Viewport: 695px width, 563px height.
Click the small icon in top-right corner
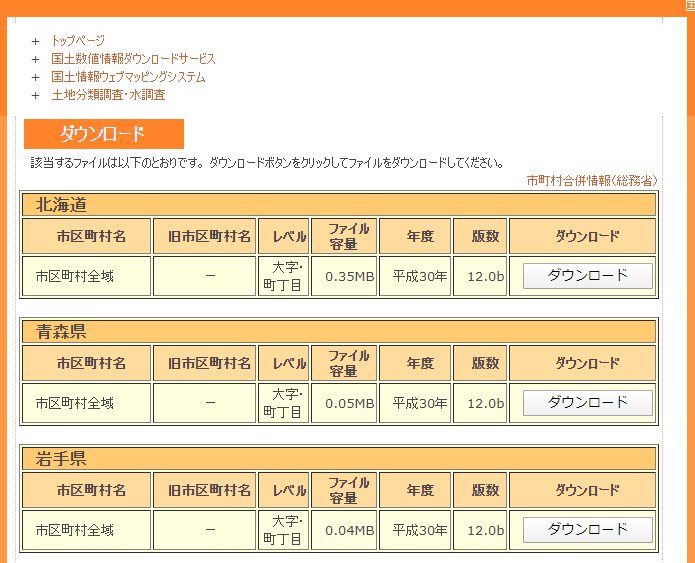(x=689, y=5)
